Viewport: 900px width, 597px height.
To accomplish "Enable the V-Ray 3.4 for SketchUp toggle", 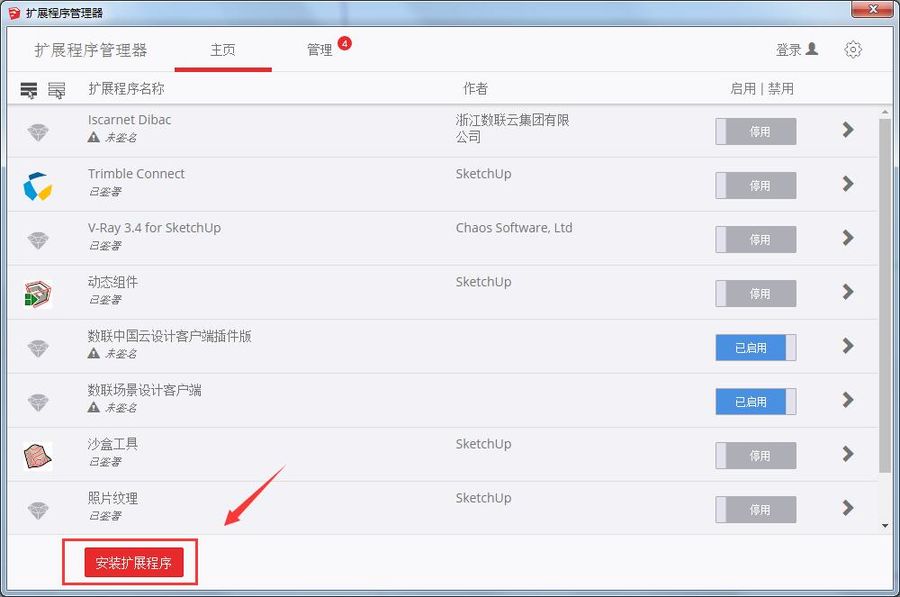I will tap(755, 239).
